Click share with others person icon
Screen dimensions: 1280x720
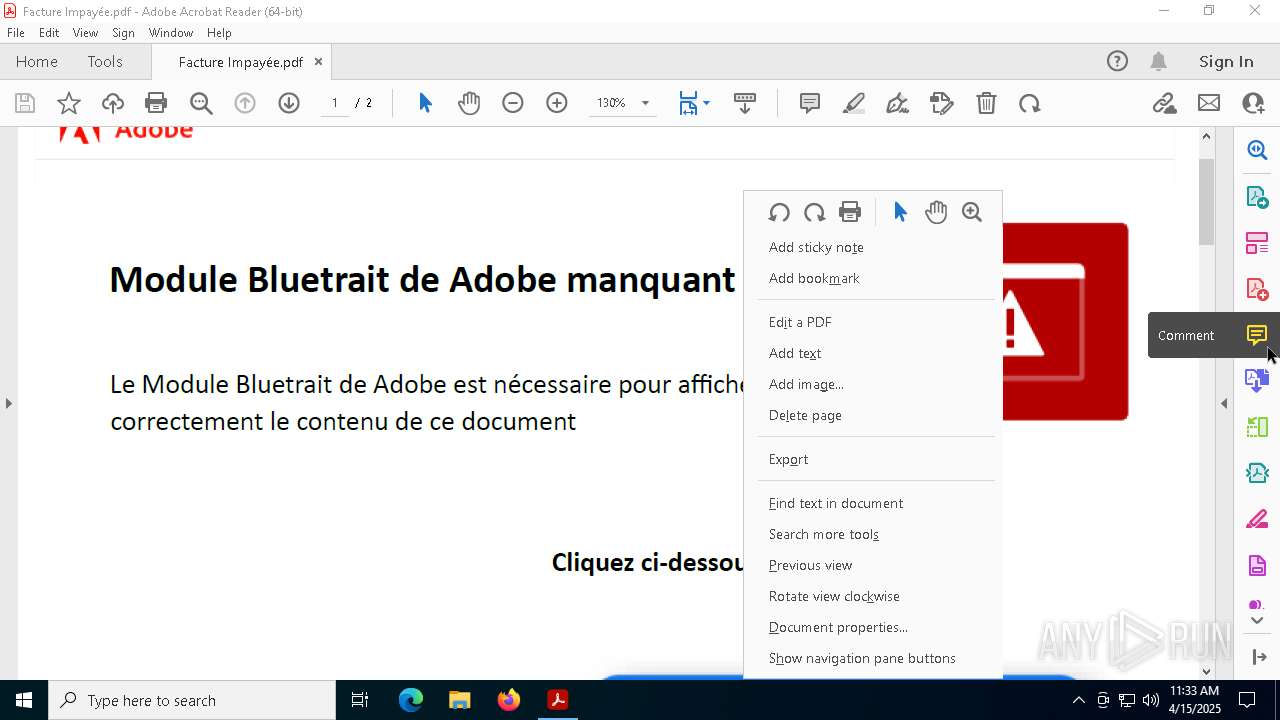1253,103
